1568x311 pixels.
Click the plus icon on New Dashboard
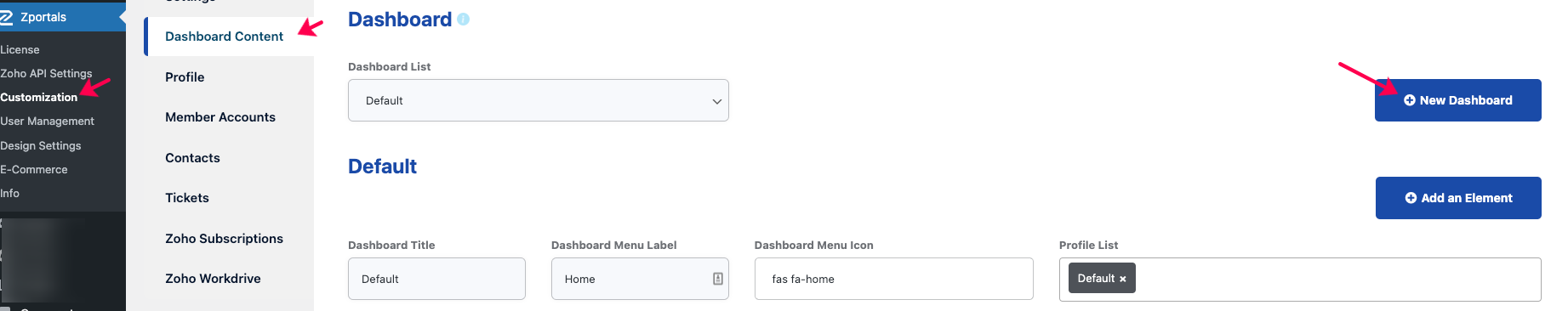(1410, 100)
